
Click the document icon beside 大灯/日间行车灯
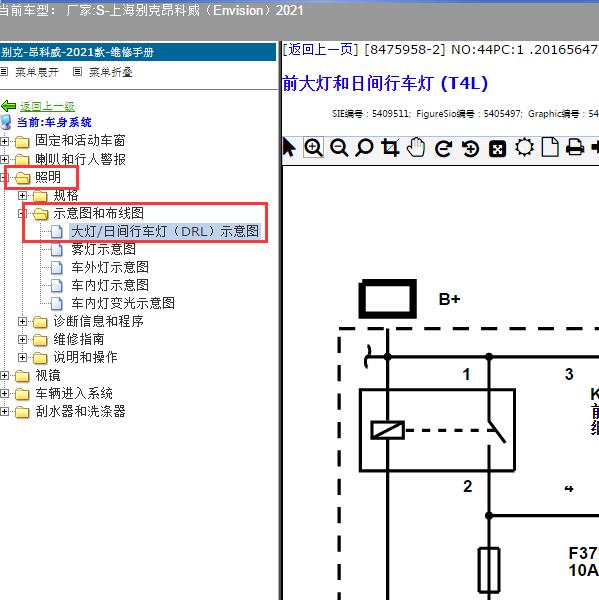[x=57, y=232]
